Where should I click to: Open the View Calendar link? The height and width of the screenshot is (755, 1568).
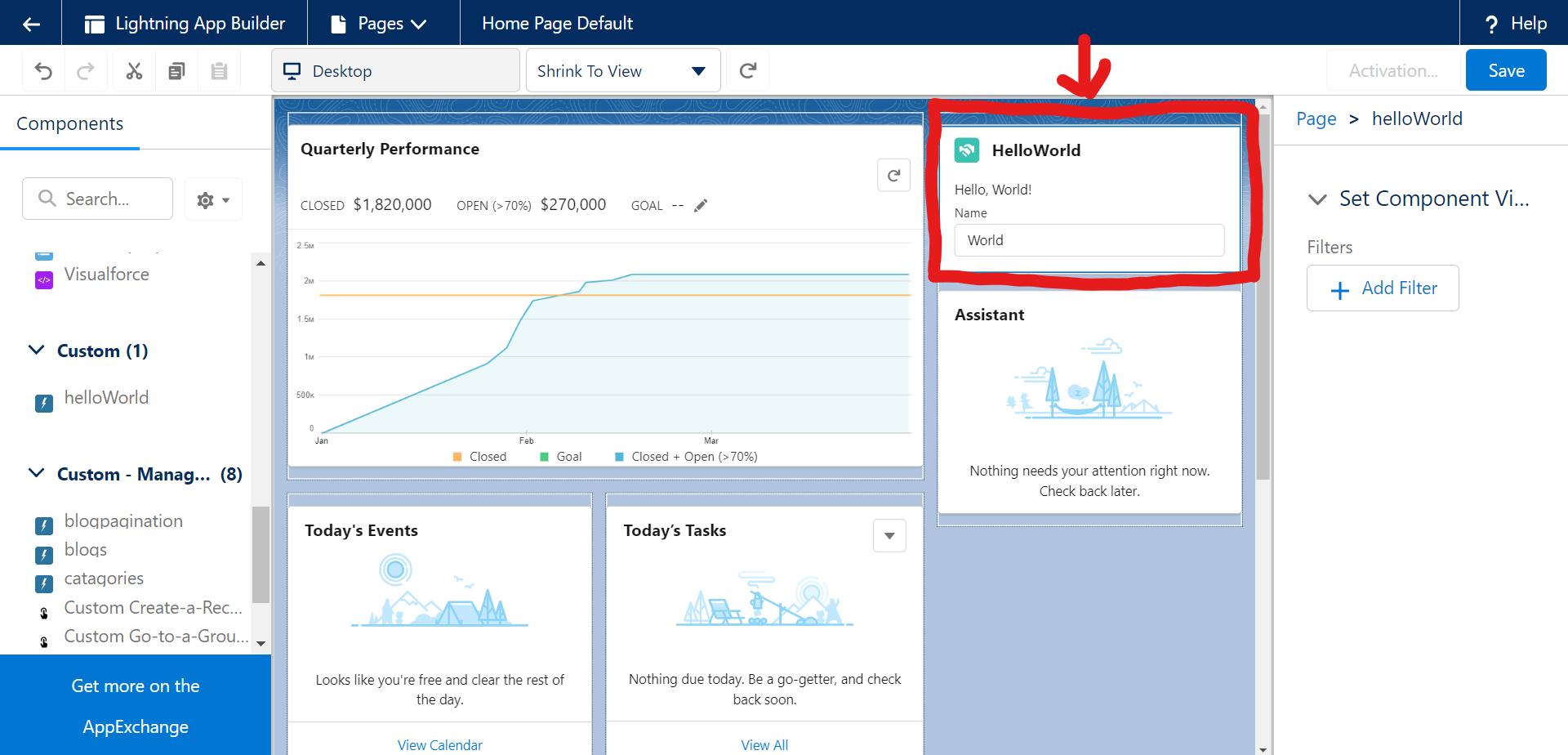(x=439, y=745)
